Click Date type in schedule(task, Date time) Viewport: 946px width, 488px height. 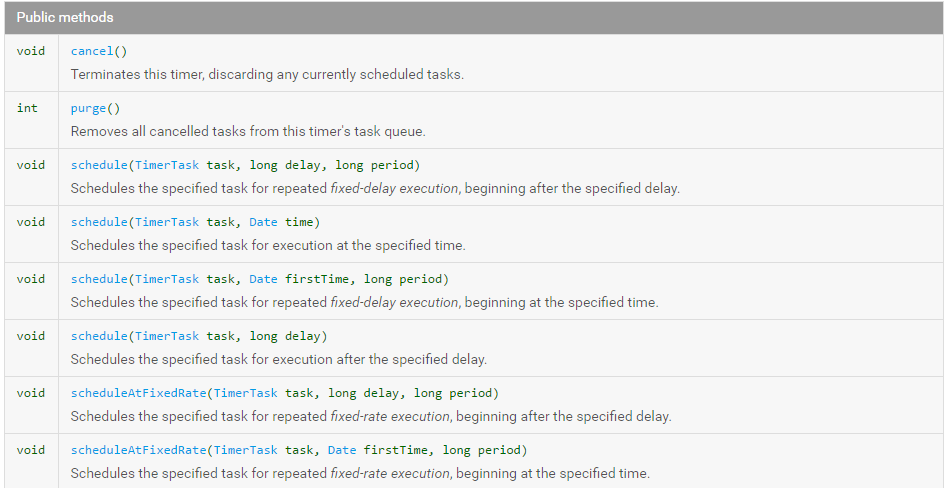263,222
